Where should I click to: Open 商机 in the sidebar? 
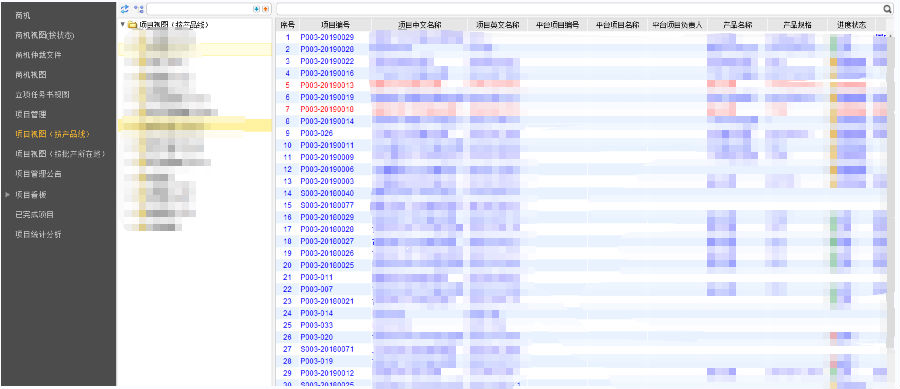coord(23,15)
